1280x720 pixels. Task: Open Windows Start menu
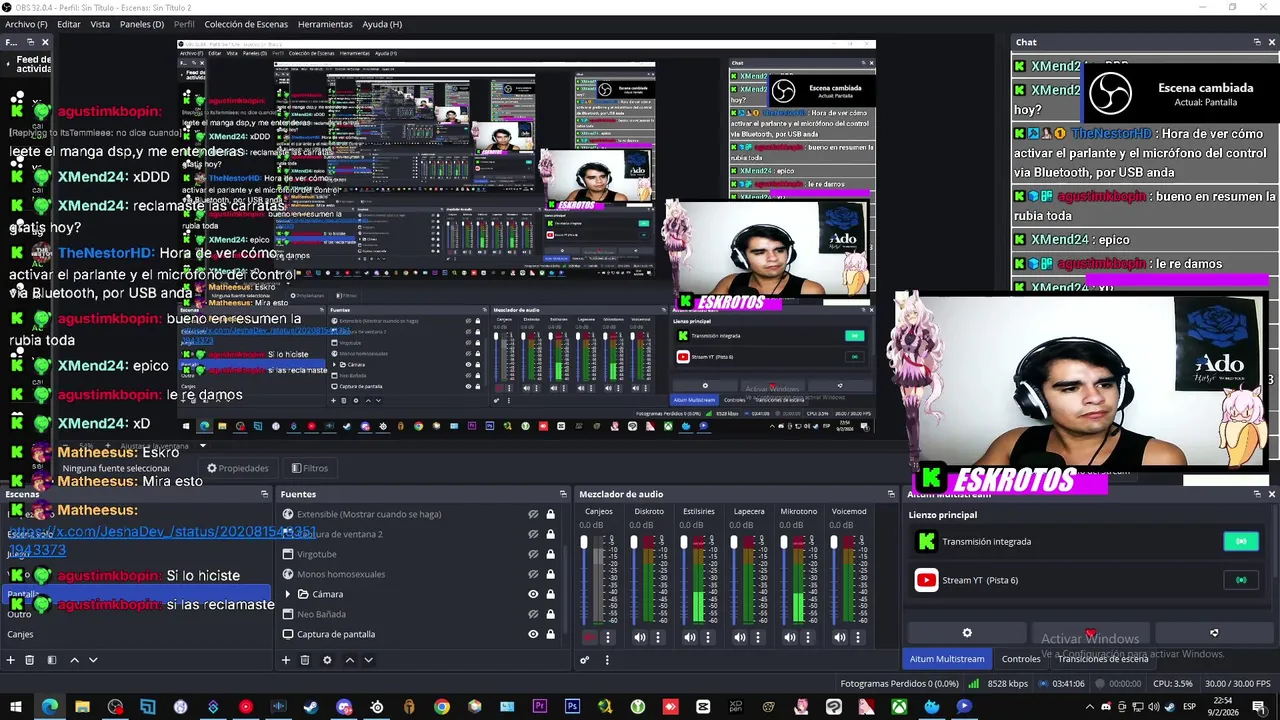pyautogui.click(x=18, y=707)
